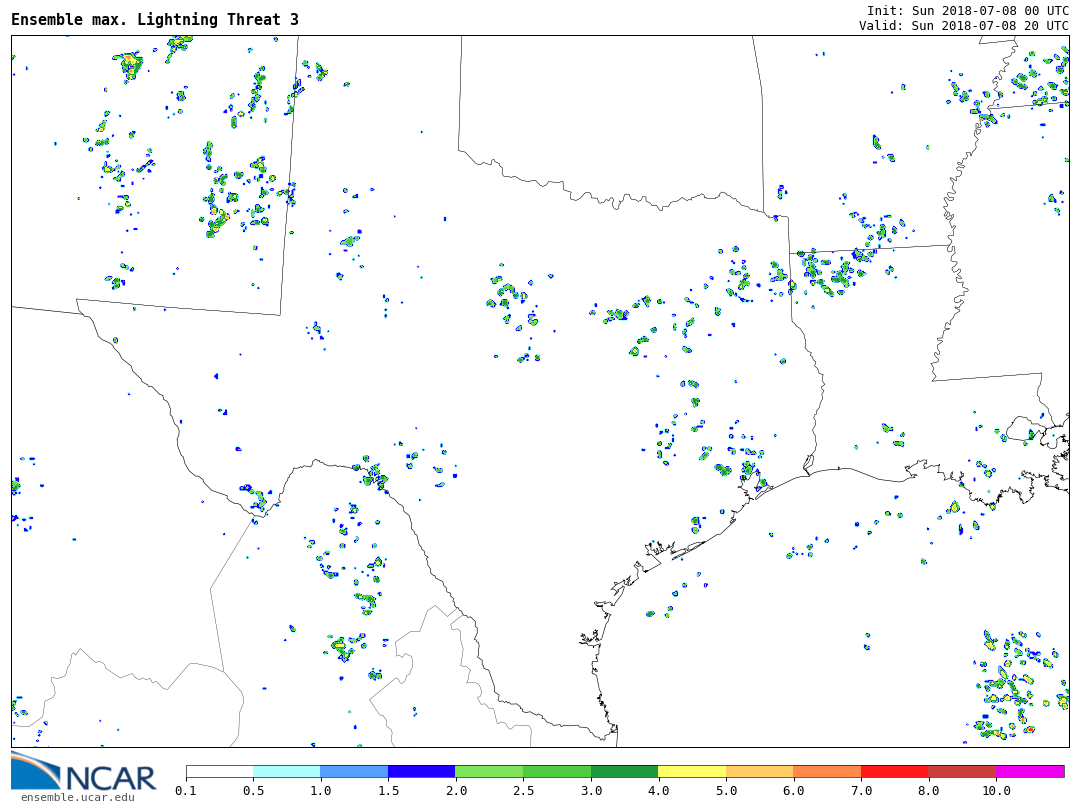
Task: Select the dark green 3.0–4.0 colorbar swatch
Action: pyautogui.click(x=624, y=772)
